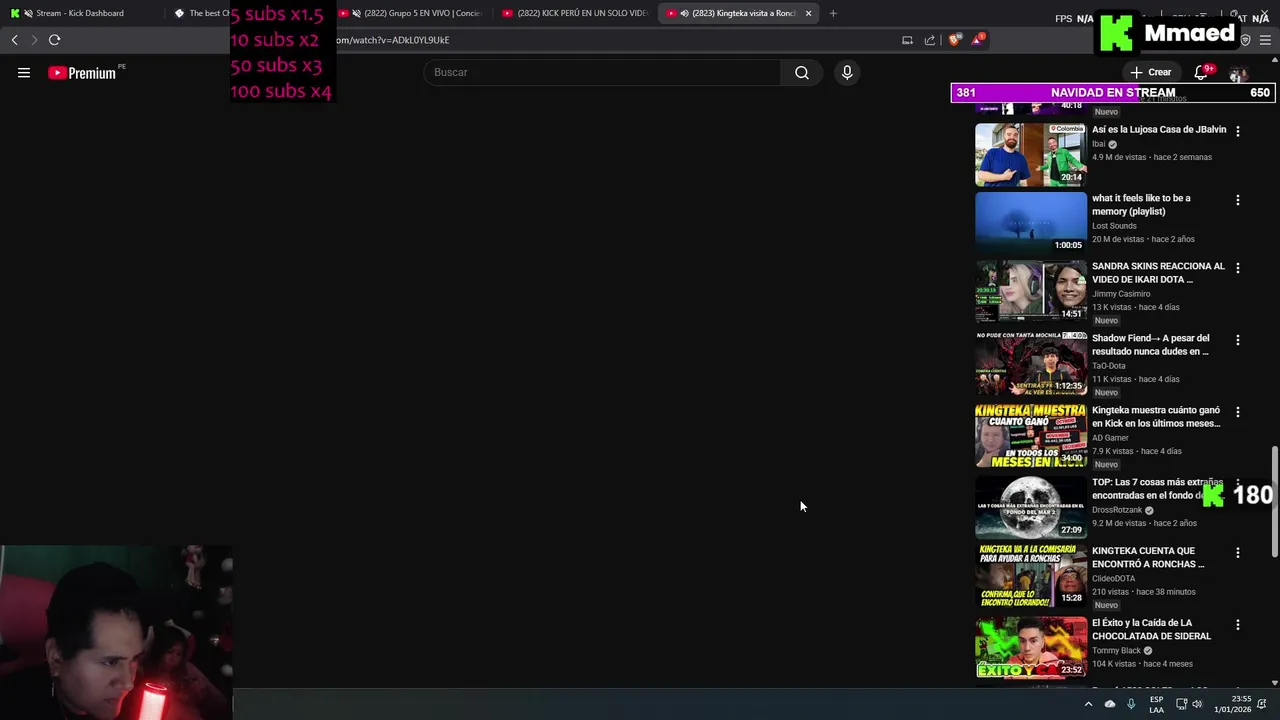1280x720 pixels.
Task: Click the search magnifier button
Action: (x=802, y=72)
